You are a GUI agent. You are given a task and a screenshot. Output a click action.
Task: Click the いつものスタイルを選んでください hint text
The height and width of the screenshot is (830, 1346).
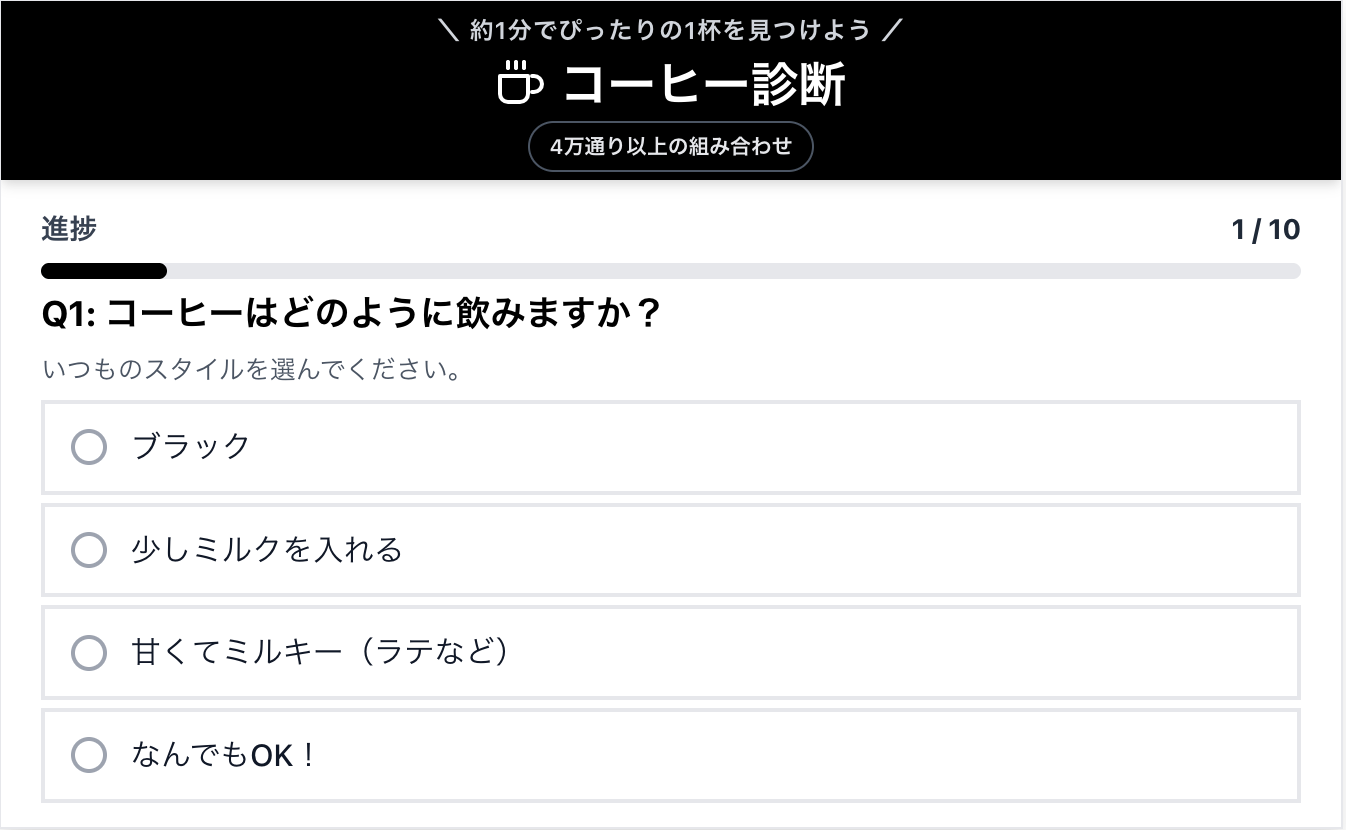coord(252,370)
